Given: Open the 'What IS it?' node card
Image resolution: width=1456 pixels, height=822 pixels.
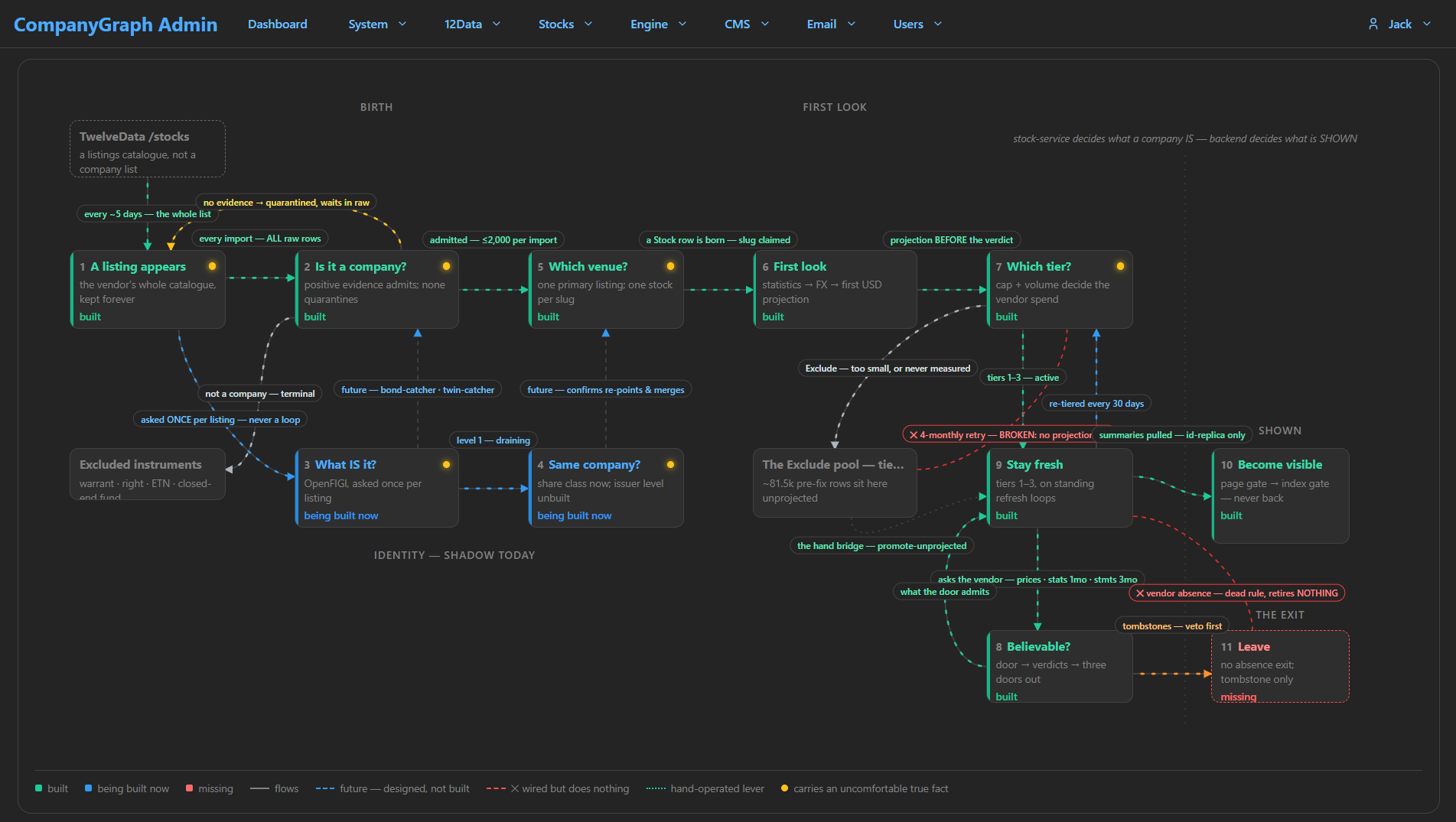Looking at the screenshot, I should coord(376,489).
